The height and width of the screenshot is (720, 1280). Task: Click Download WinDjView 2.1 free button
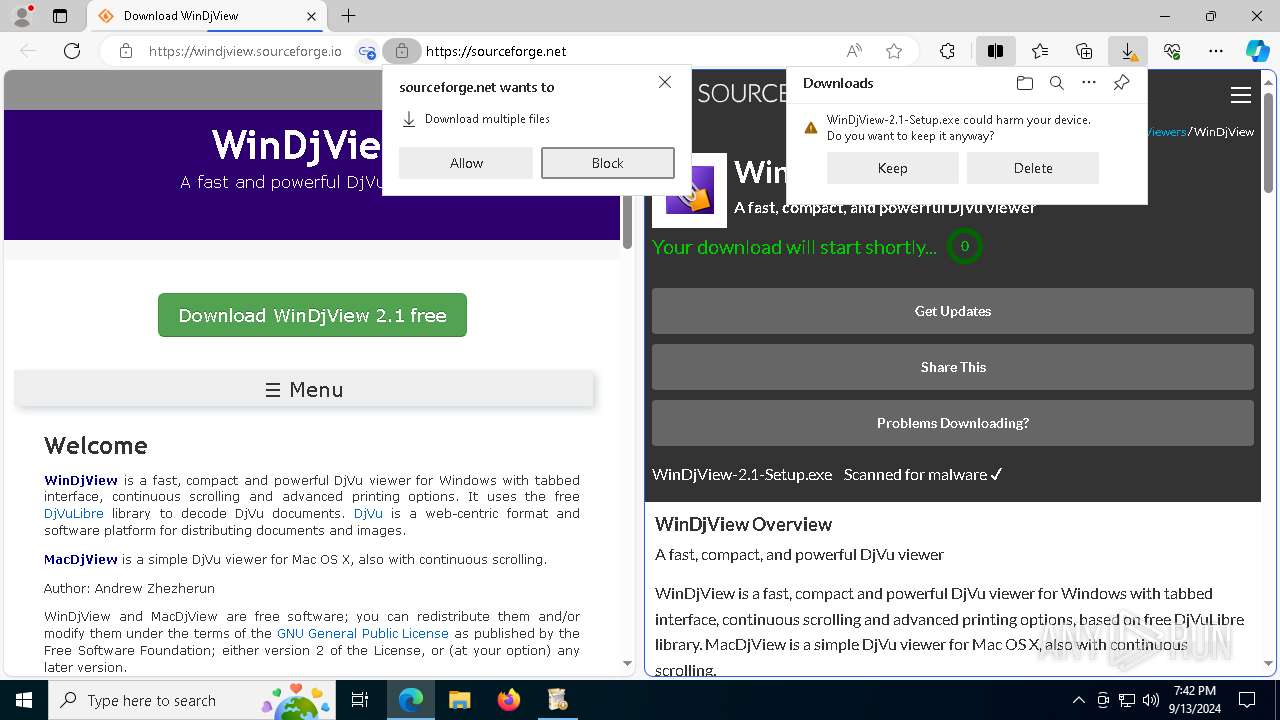point(312,315)
